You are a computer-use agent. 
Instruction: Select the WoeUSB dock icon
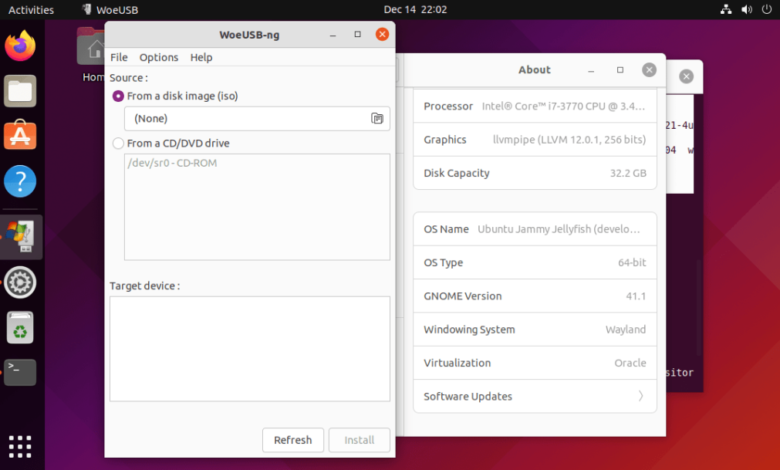pos(20,237)
